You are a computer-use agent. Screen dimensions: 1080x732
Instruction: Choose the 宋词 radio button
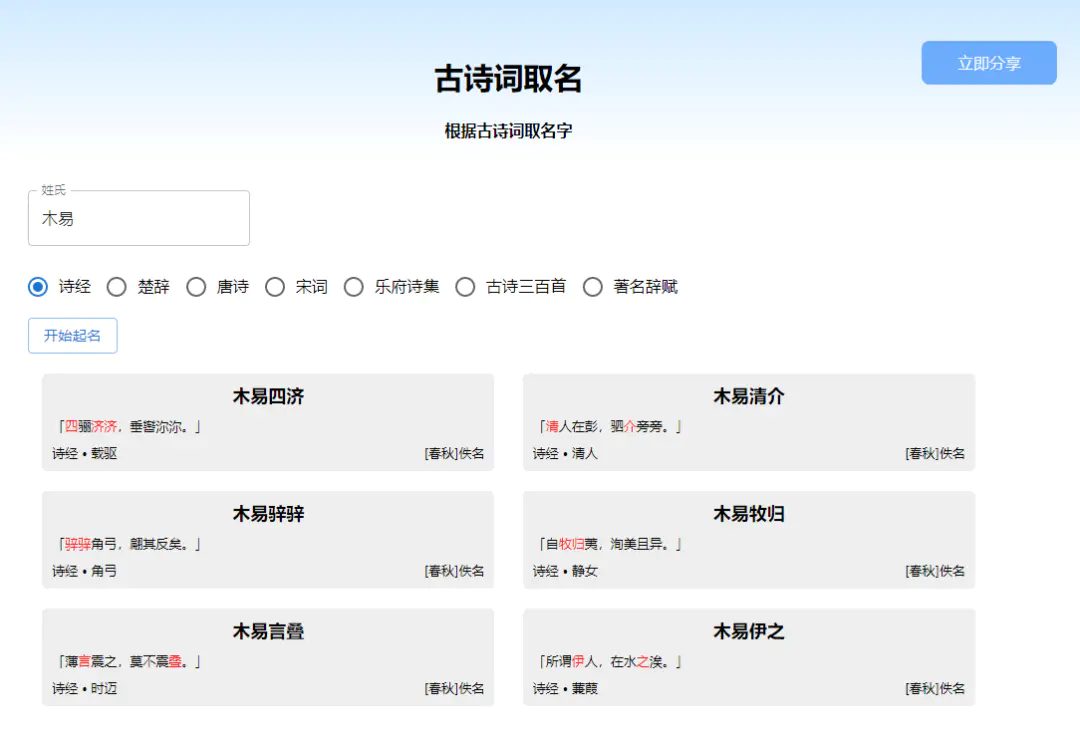point(275,287)
